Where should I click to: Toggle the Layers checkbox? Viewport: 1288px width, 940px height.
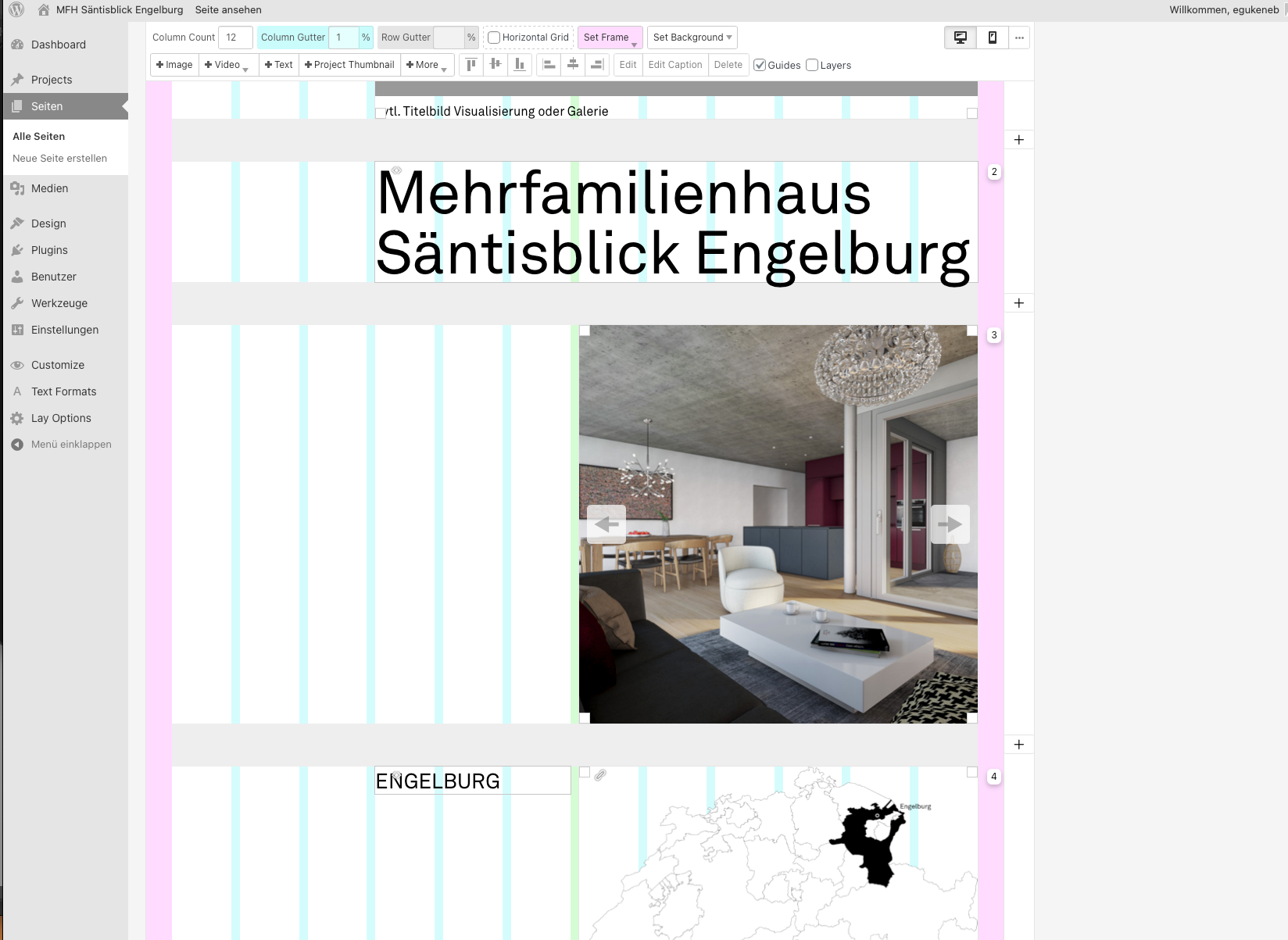(812, 65)
